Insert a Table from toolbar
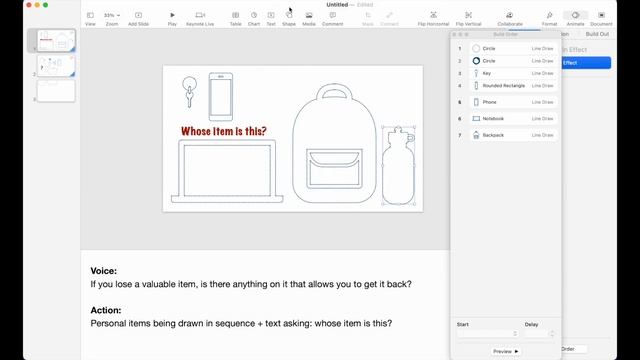Screen dimensions: 640x360 236,19
